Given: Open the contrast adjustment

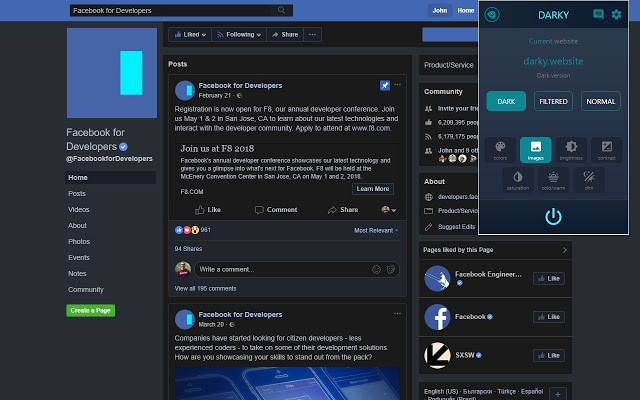Looking at the screenshot, I should [607, 150].
